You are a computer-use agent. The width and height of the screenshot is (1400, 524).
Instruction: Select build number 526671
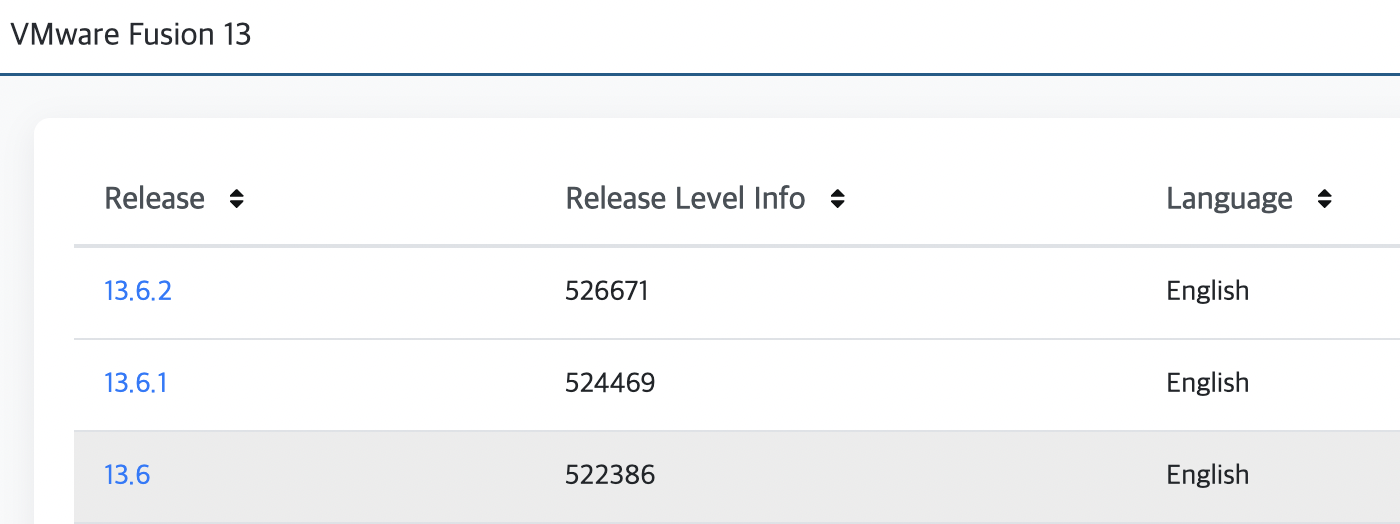(x=607, y=291)
